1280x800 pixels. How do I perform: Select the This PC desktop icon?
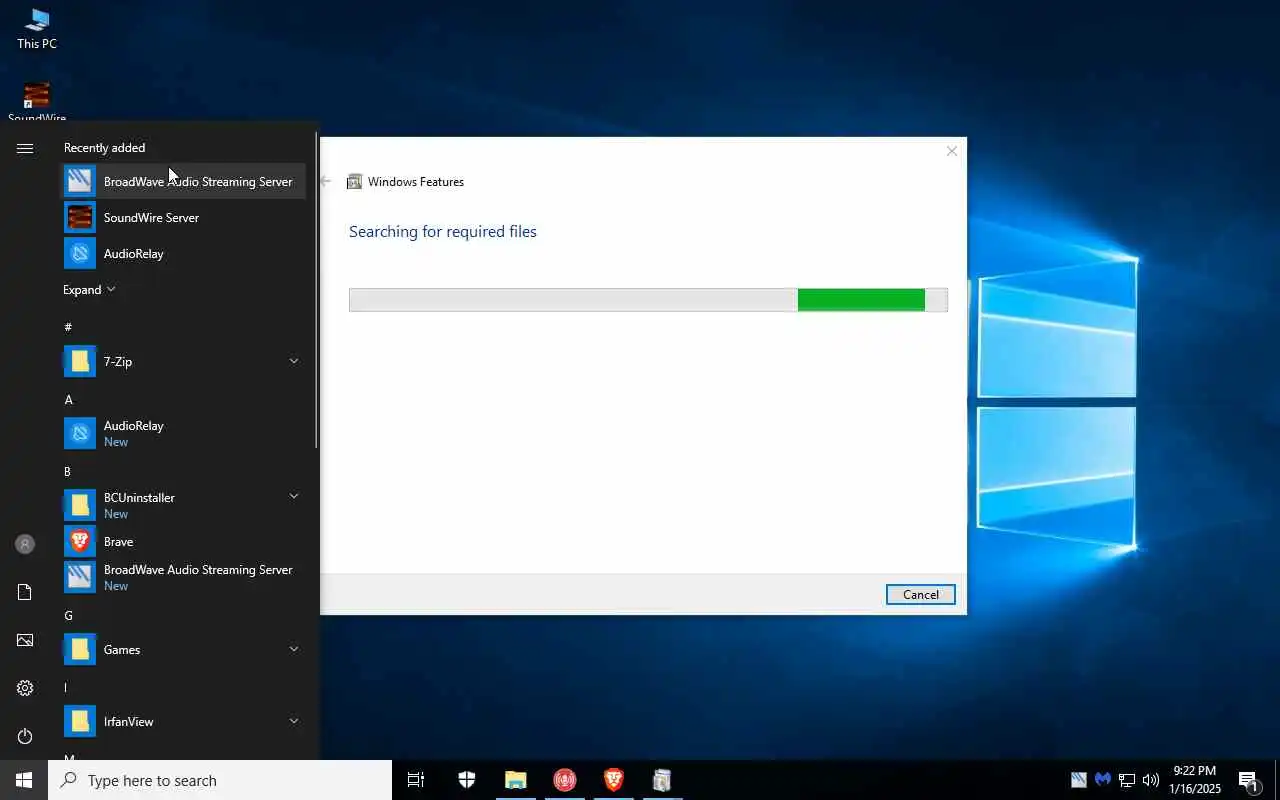click(37, 28)
